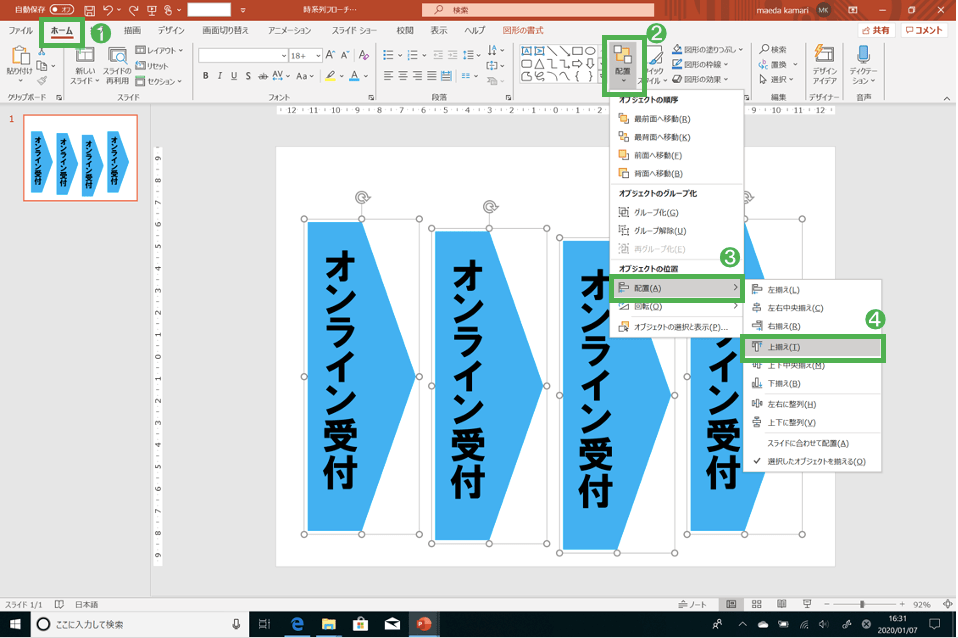The width and height of the screenshot is (958, 638).
Task: Switch to the デザイン tab
Action: pos(171,31)
